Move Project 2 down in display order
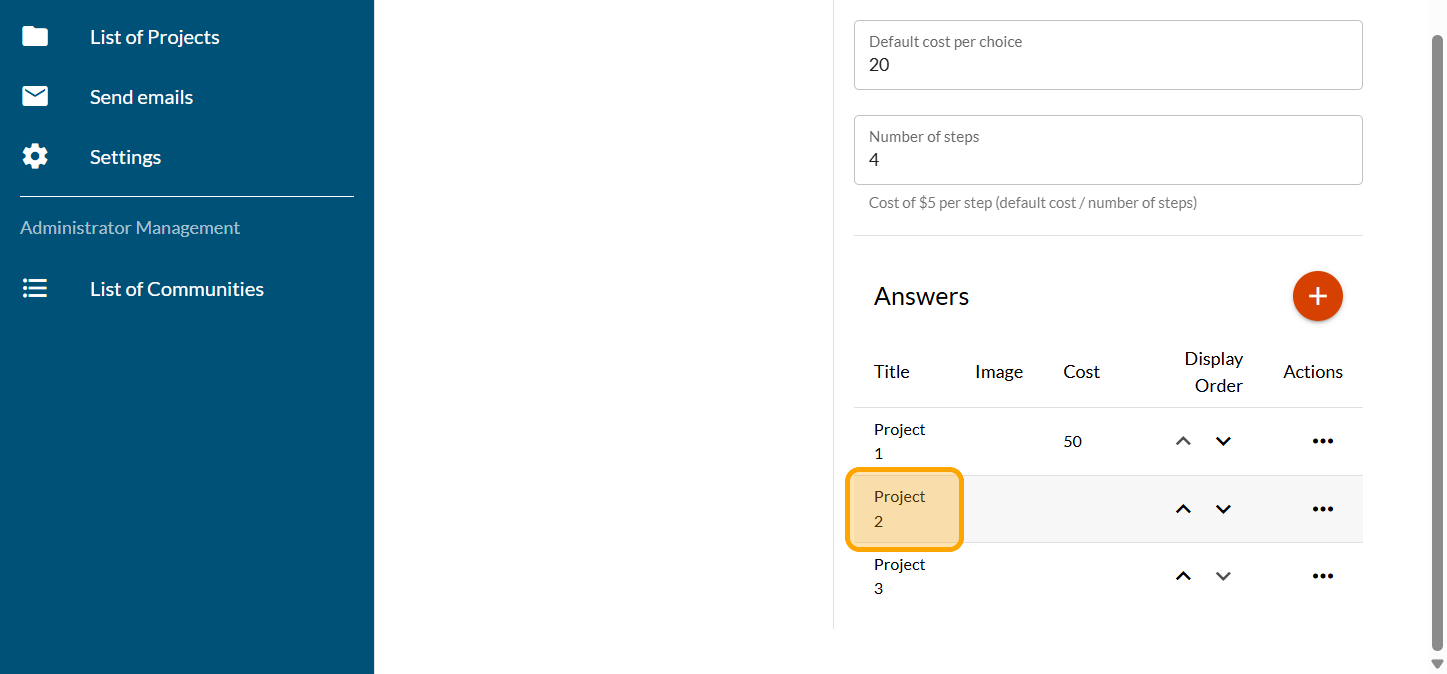Screen dimensions: 1447x674 (1223, 509)
